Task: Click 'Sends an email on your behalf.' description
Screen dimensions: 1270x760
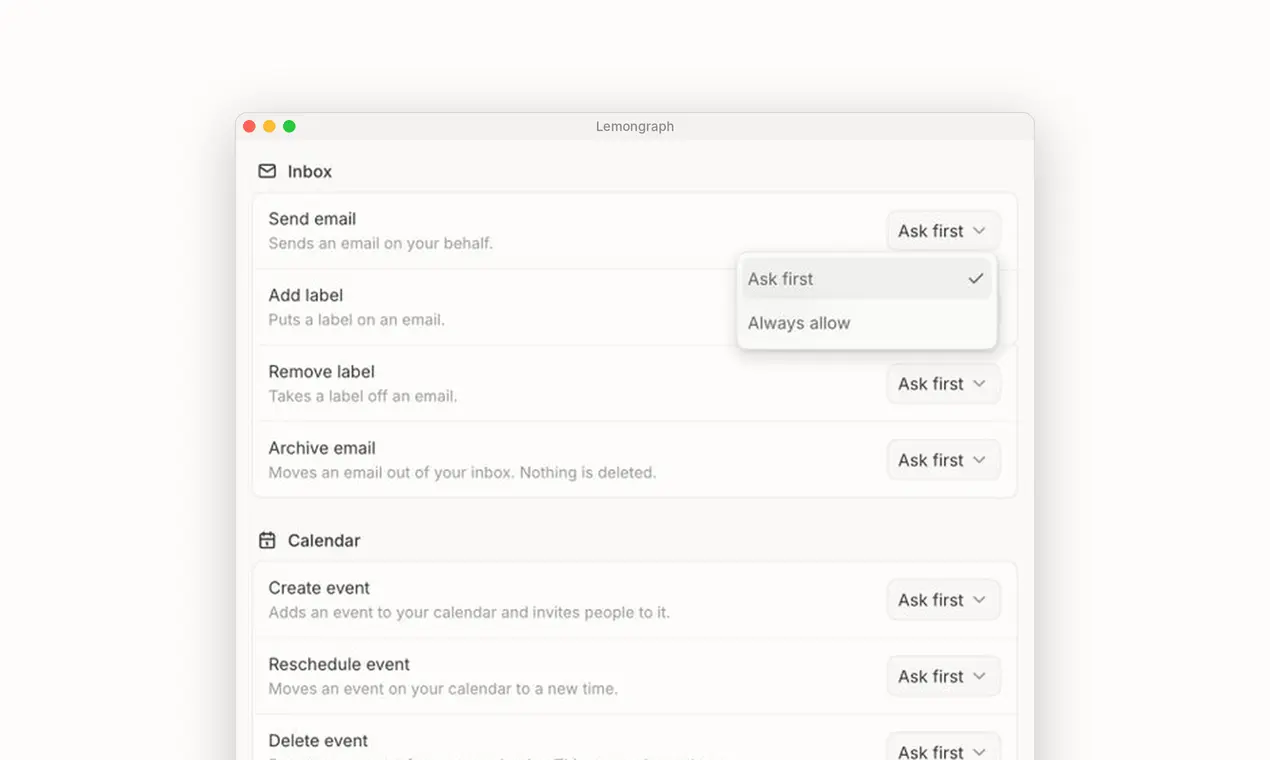Action: pos(381,243)
